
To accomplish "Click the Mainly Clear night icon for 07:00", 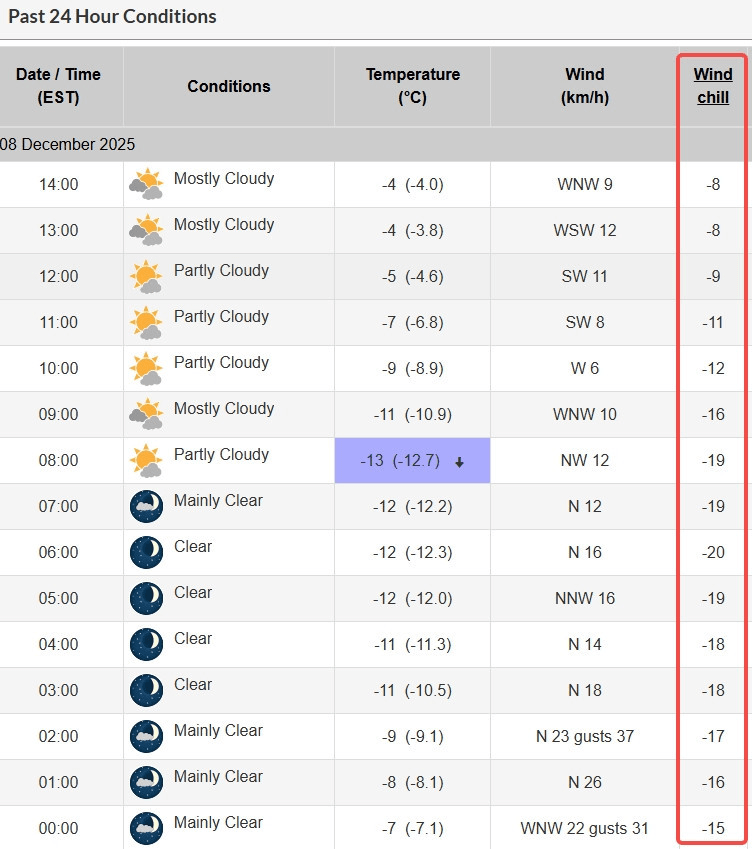I will pos(146,507).
